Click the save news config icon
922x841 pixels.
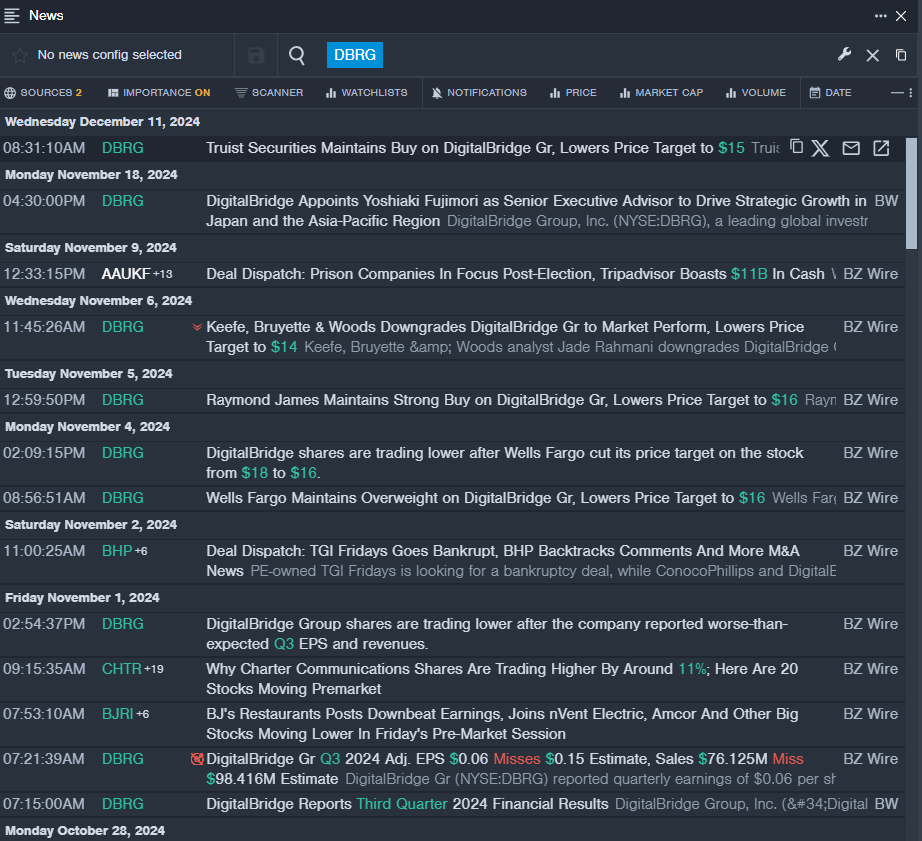coord(256,55)
